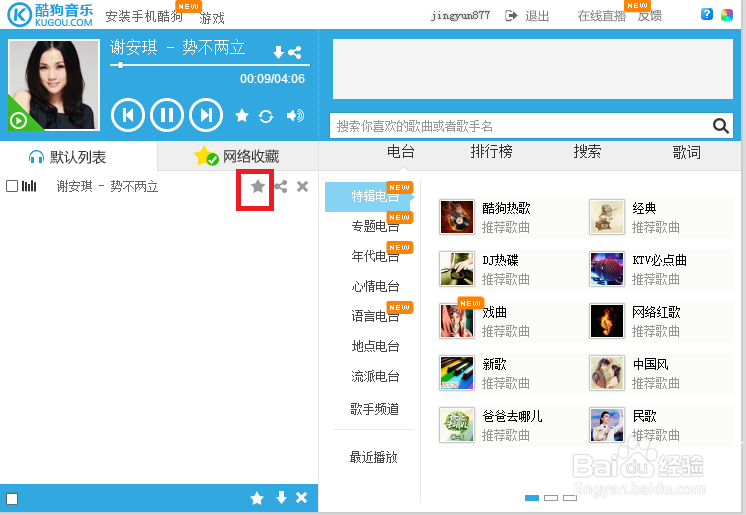The height and width of the screenshot is (515, 746).
Task: Open the 最近播放 list
Action: [373, 457]
